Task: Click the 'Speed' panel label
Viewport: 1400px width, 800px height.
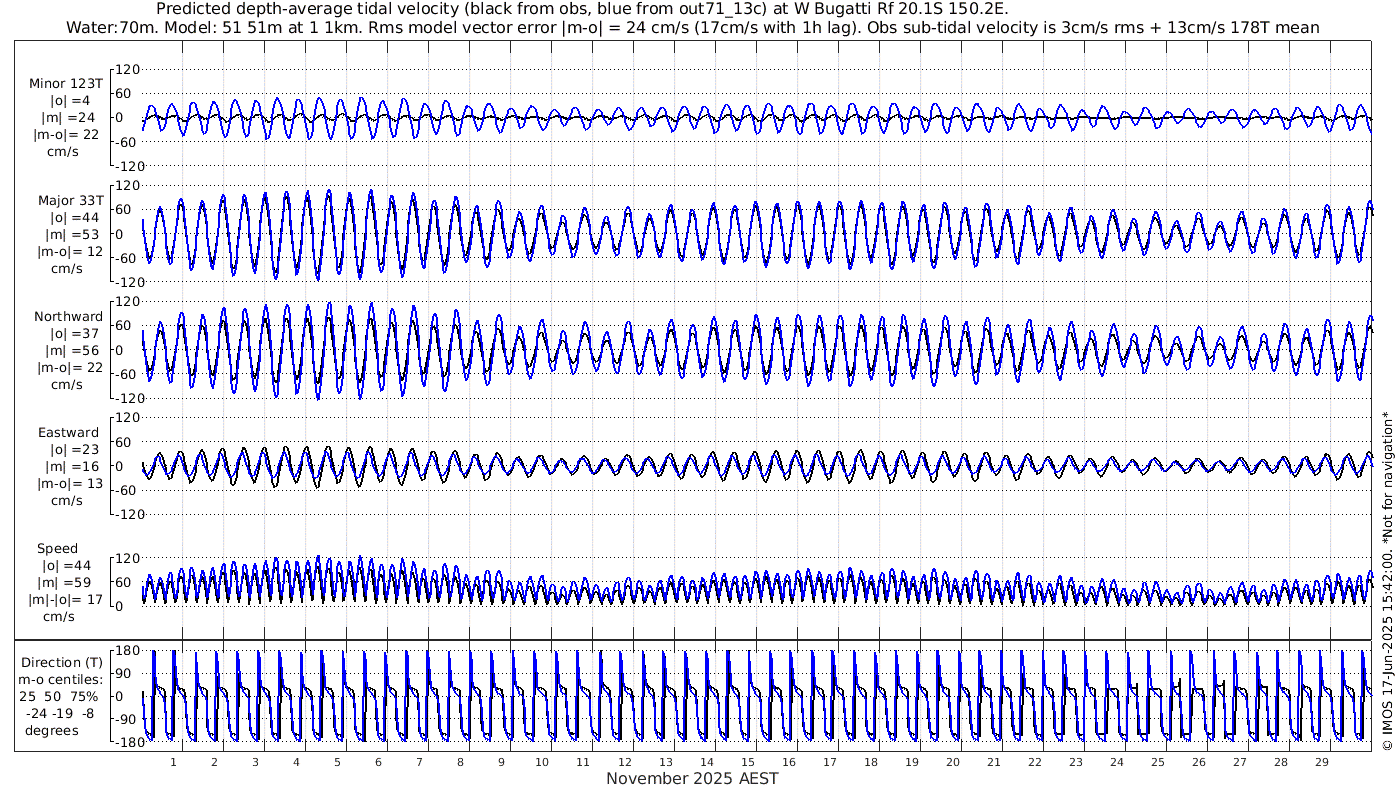Action: pyautogui.click(x=58, y=549)
